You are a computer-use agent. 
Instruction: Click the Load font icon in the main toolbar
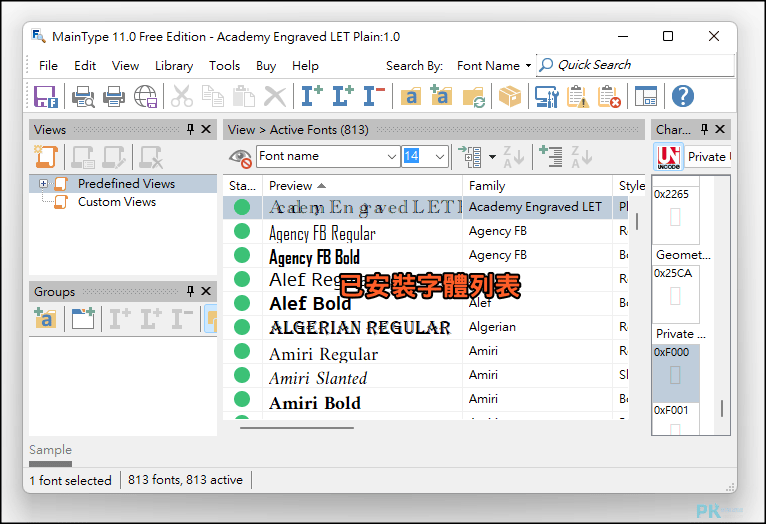coord(343,96)
